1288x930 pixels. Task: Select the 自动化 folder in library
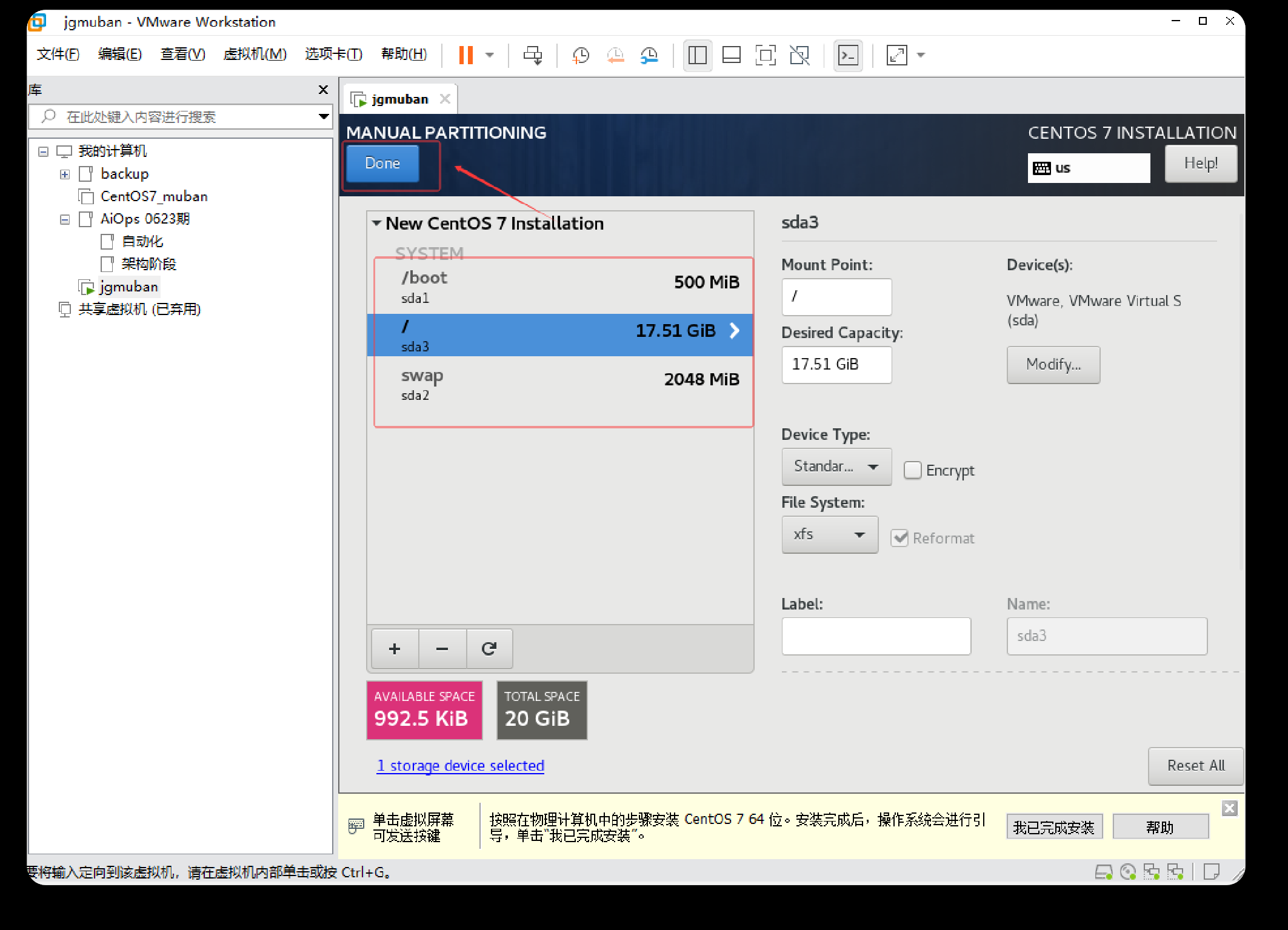tap(132, 241)
